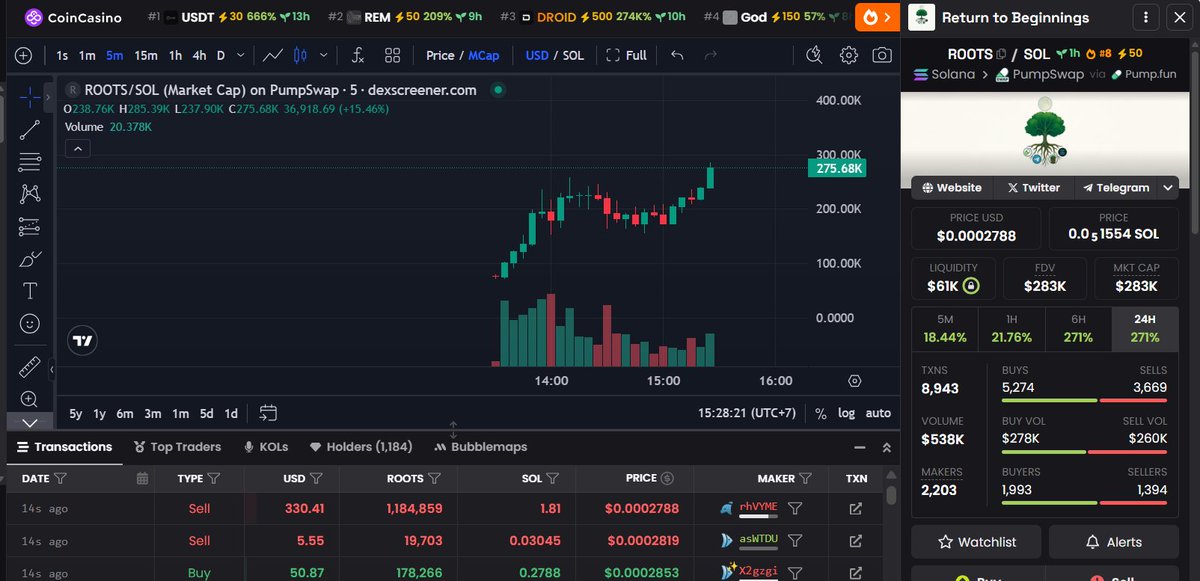Open the token Website link
Screen dimensions: 1200x581
[x=952, y=187]
